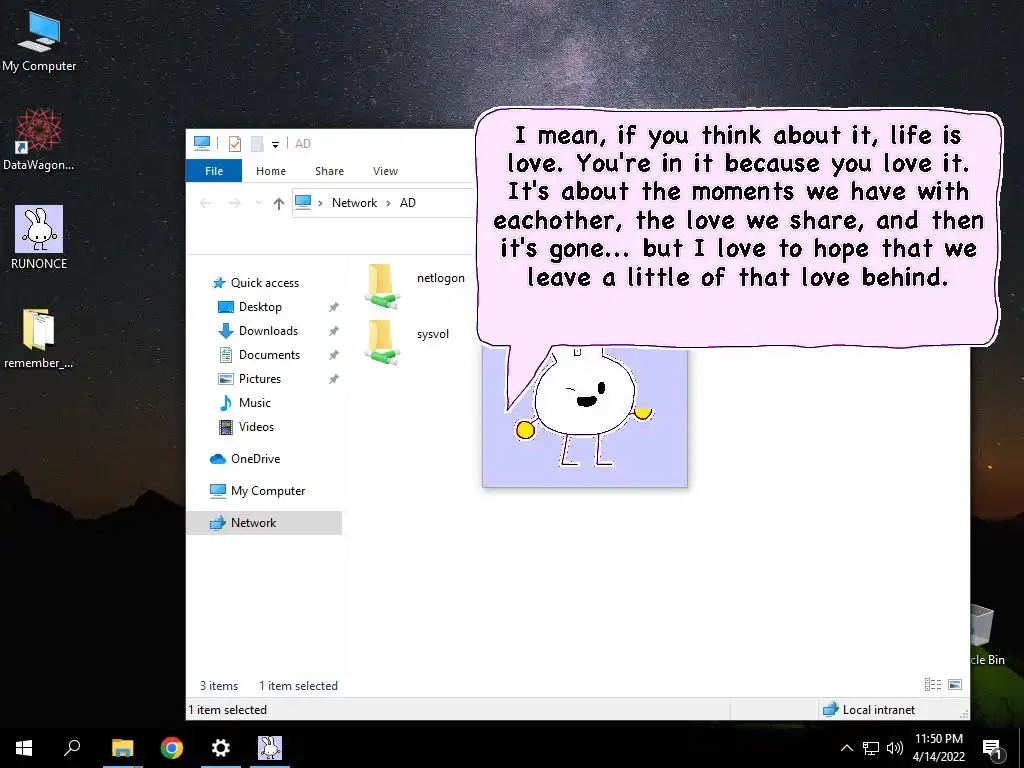1024x768 pixels.
Task: Open the DataWagon desktop shortcut
Action: coord(39,140)
